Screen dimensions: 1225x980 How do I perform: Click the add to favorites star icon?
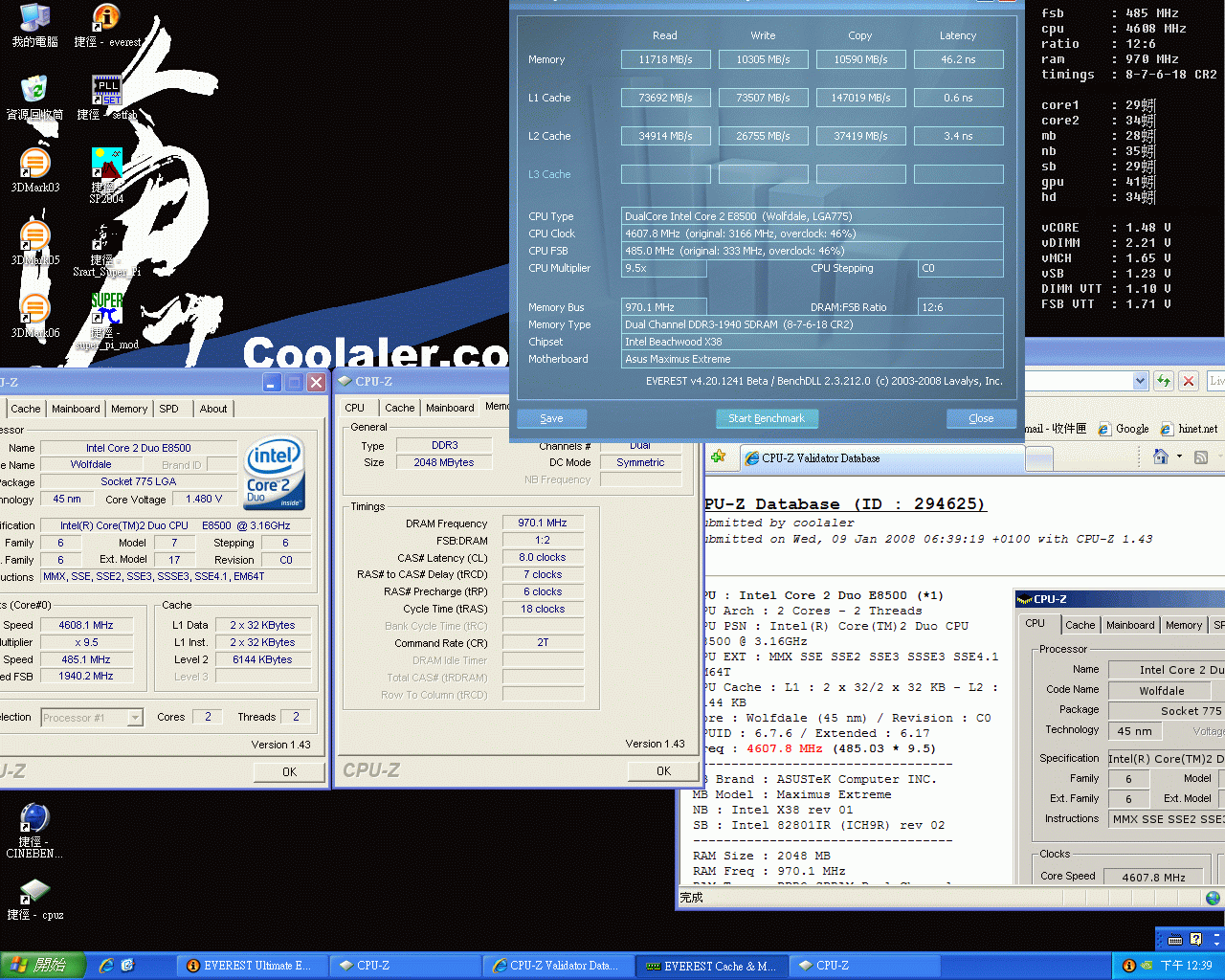pos(719,457)
